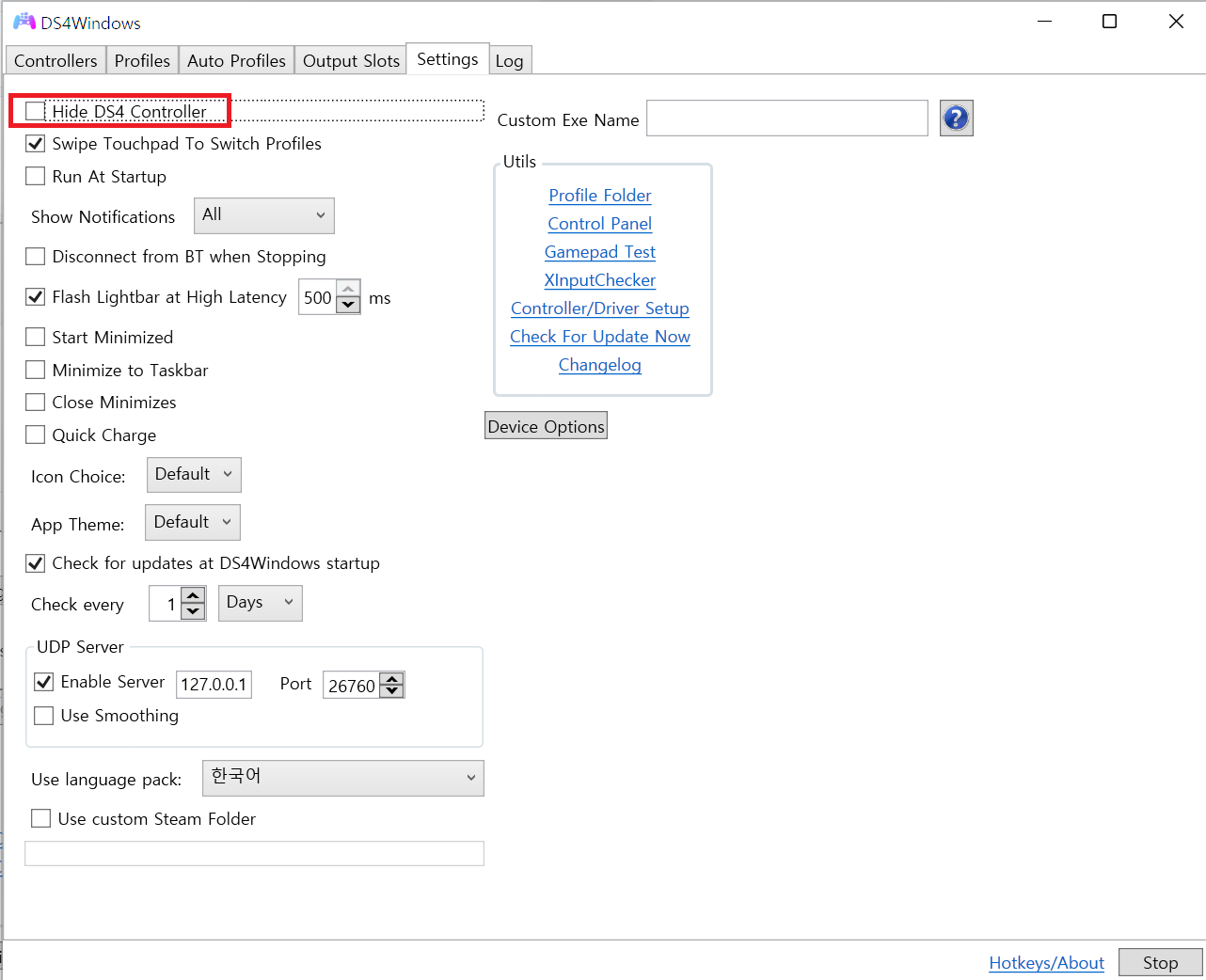Open the Days interval dropdown
The height and width of the screenshot is (980, 1206).
tap(261, 603)
